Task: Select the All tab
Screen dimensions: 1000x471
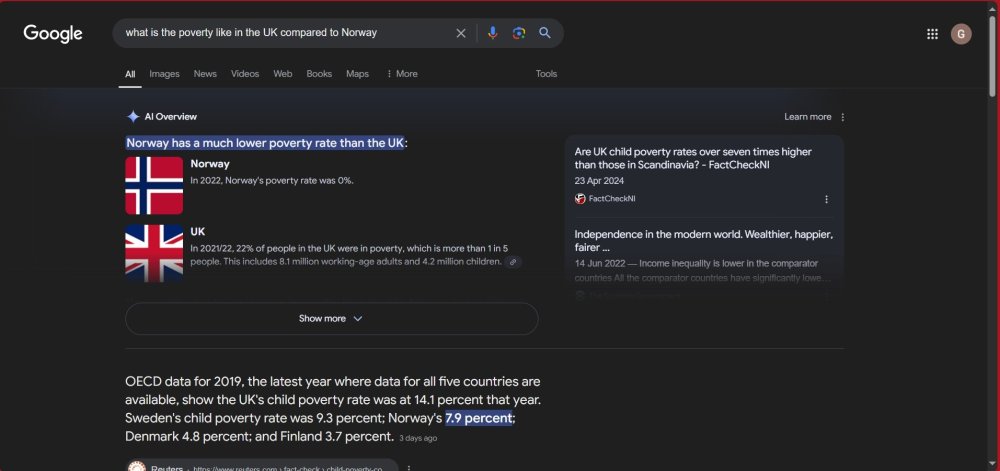Action: 130,74
